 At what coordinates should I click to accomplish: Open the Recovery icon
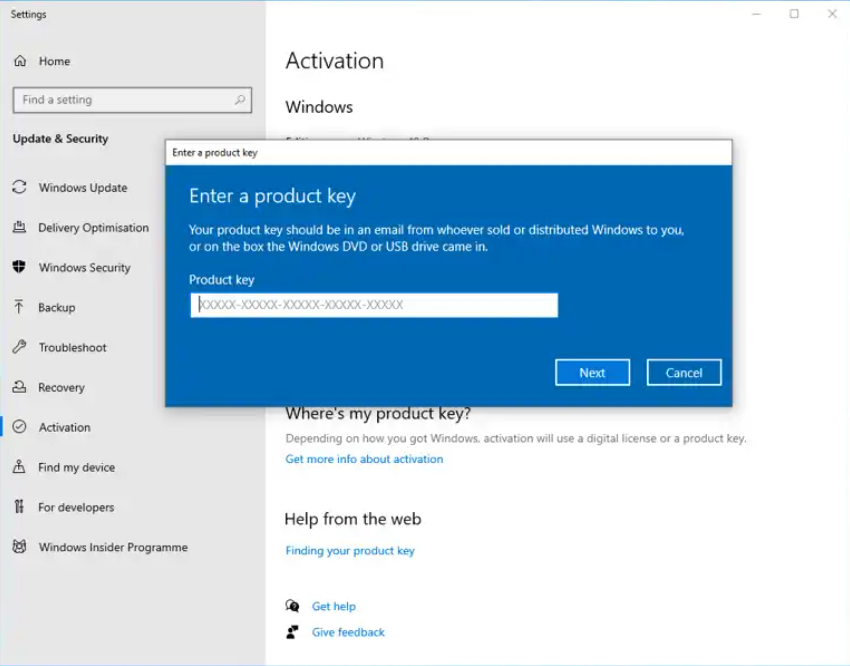(19, 388)
